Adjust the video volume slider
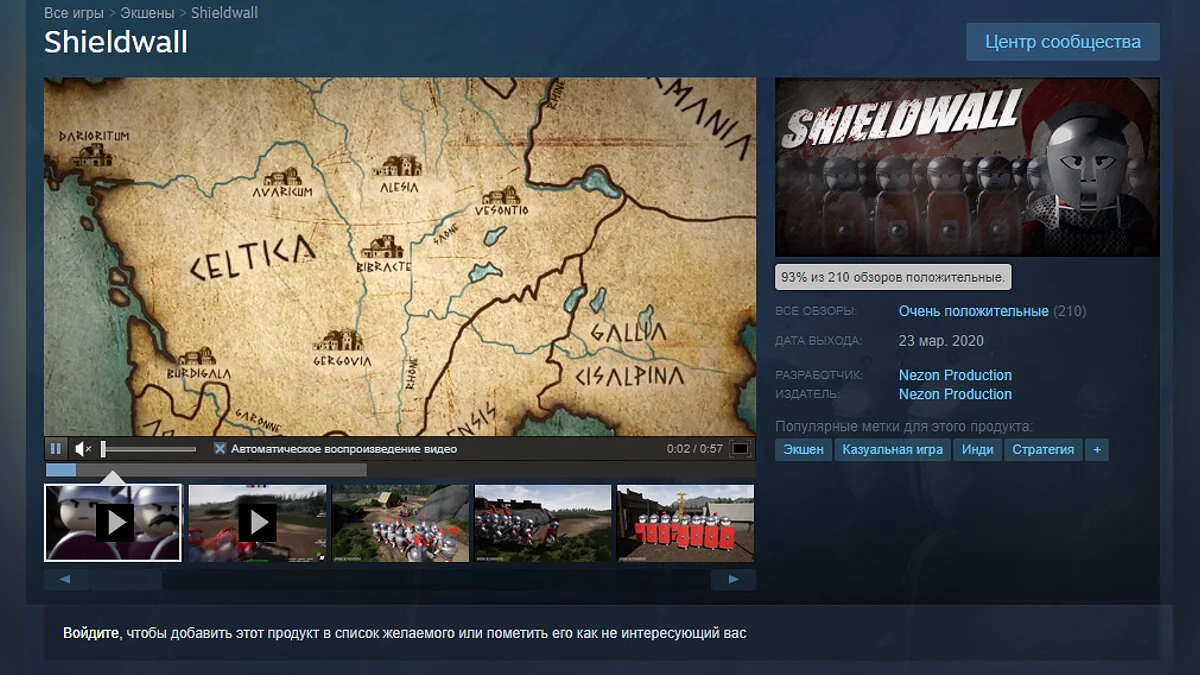1200x675 pixels. [148, 449]
